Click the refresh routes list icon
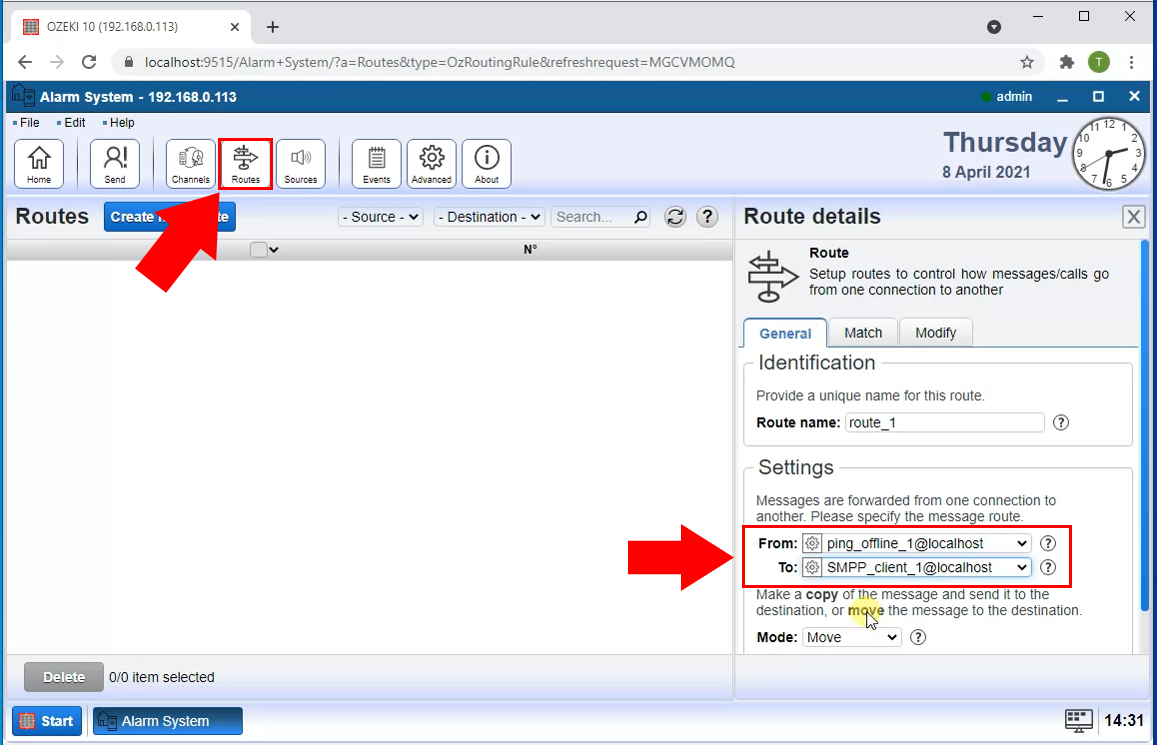Screen dimensions: 1157x745 pyautogui.click(x=674, y=217)
